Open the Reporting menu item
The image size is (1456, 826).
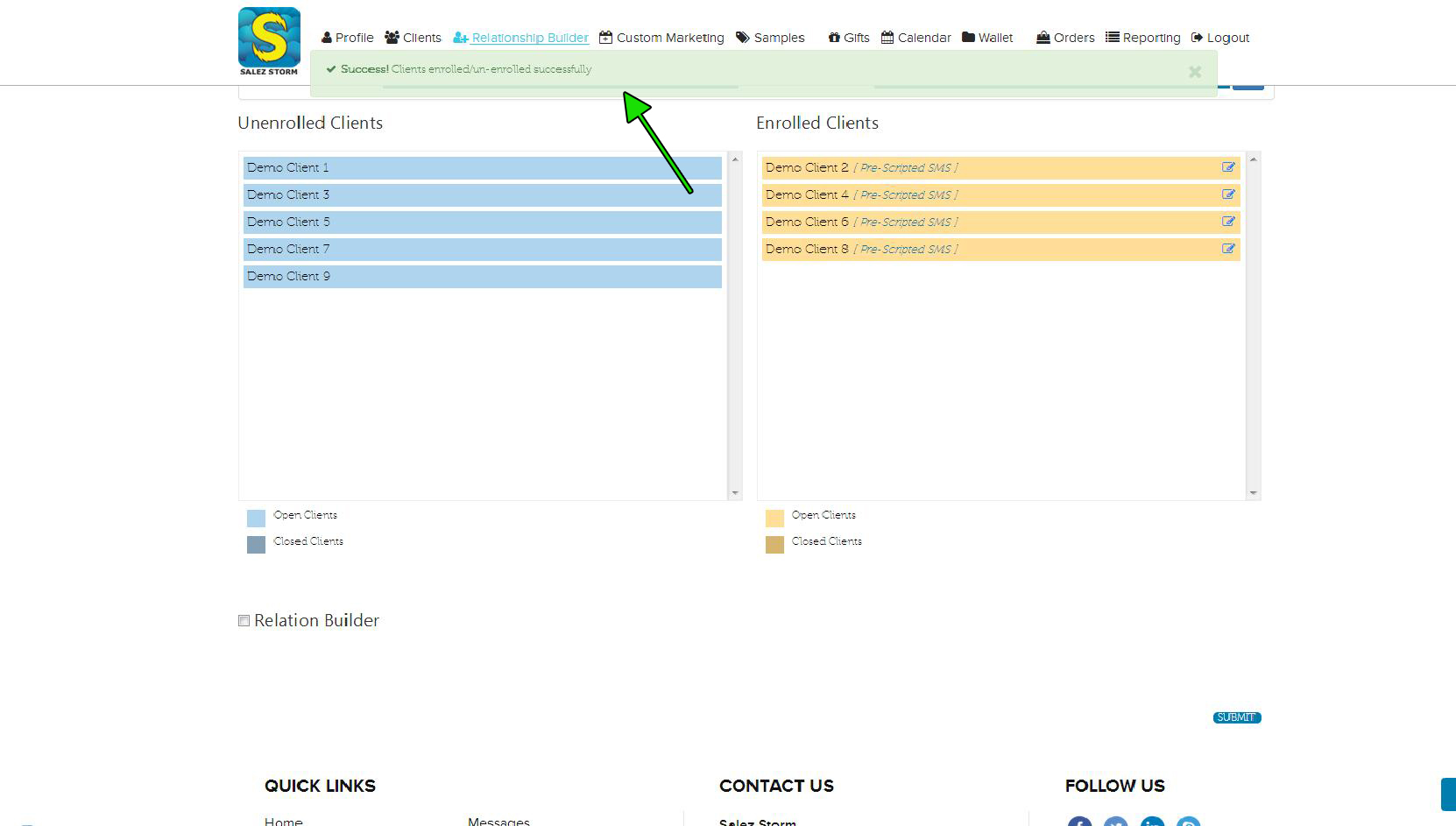click(x=1143, y=38)
